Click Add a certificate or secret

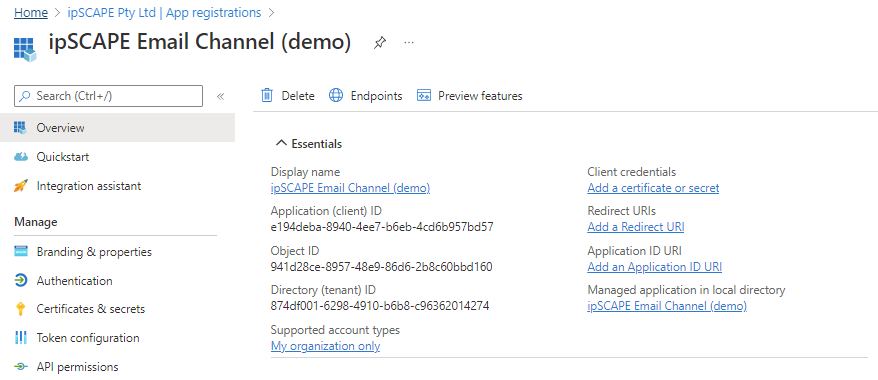[653, 188]
